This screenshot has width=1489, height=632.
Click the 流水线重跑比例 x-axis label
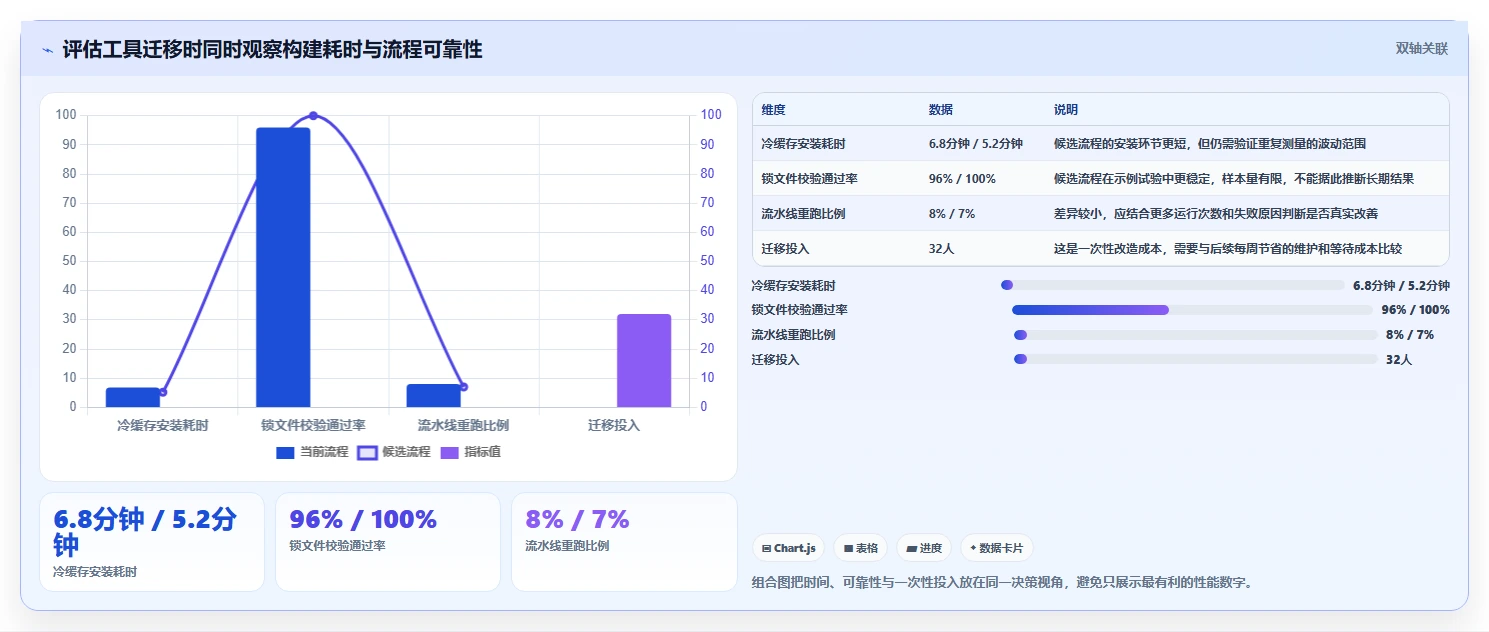coord(463,426)
